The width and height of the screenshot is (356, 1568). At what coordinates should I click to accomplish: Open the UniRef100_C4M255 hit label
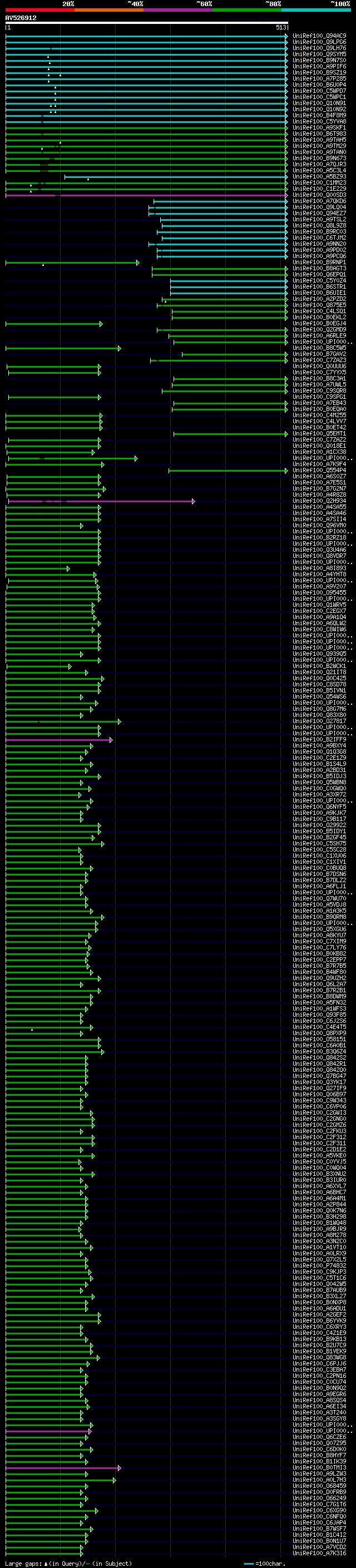pyautogui.click(x=319, y=415)
